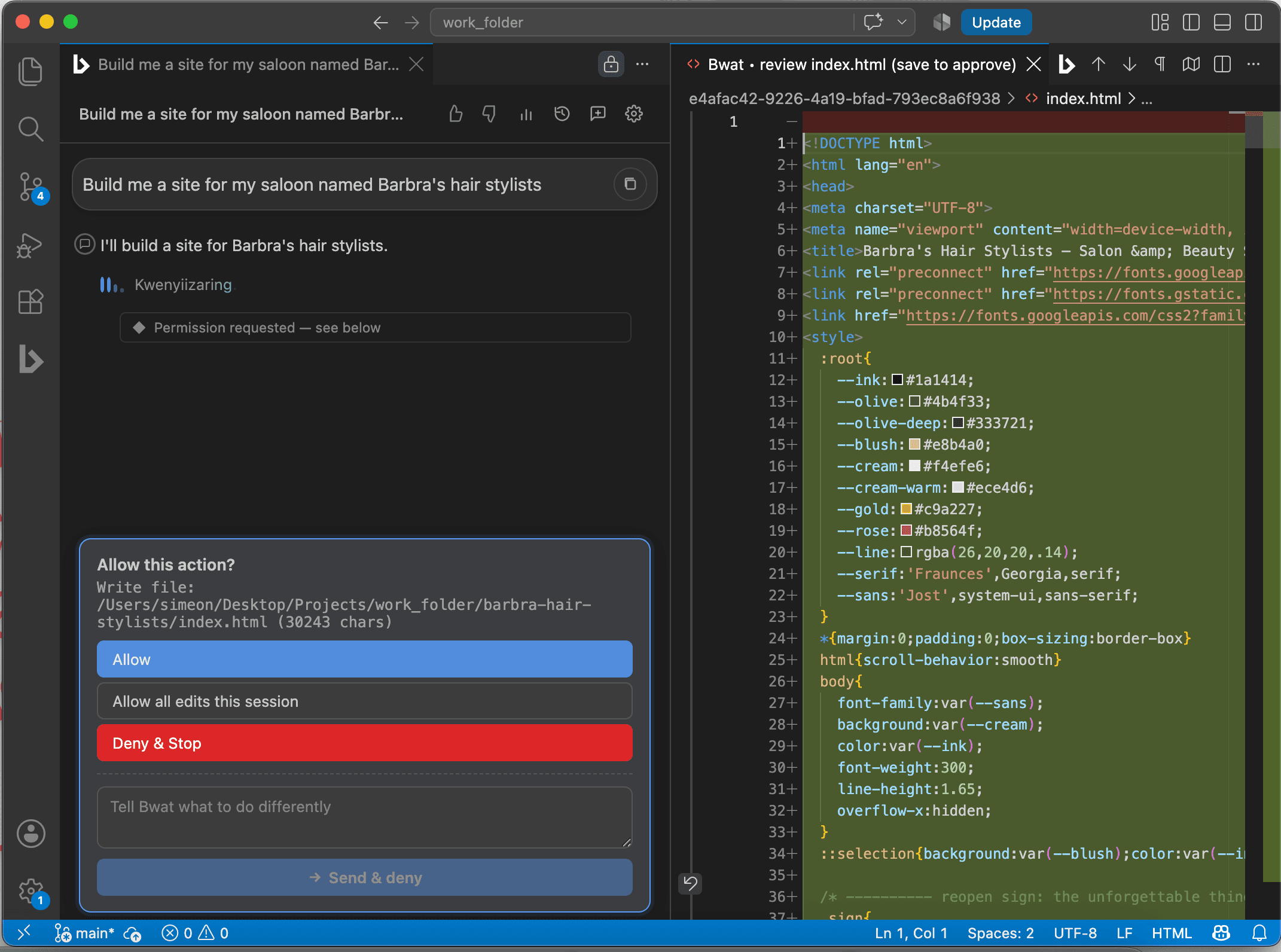Viewport: 1281px width, 952px height.
Task: Click the thumbs up feedback icon
Action: [456, 114]
